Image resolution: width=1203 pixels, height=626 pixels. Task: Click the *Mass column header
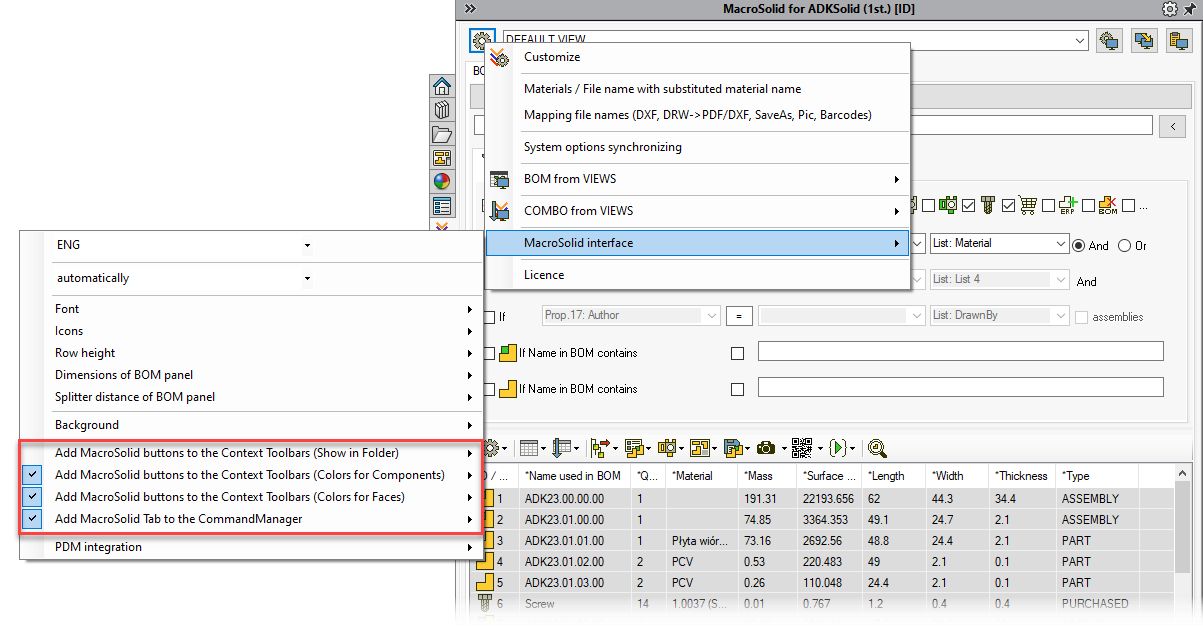pyautogui.click(x=768, y=476)
